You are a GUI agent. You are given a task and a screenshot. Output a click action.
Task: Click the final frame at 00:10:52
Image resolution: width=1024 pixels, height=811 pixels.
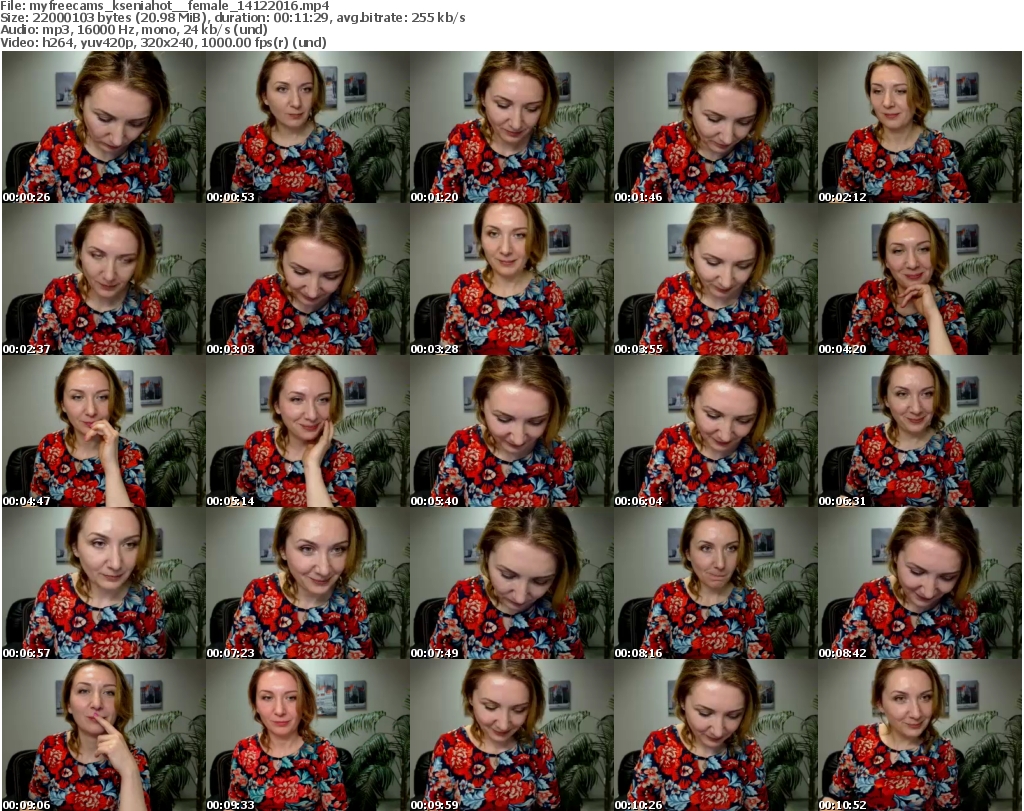pyautogui.click(x=919, y=735)
